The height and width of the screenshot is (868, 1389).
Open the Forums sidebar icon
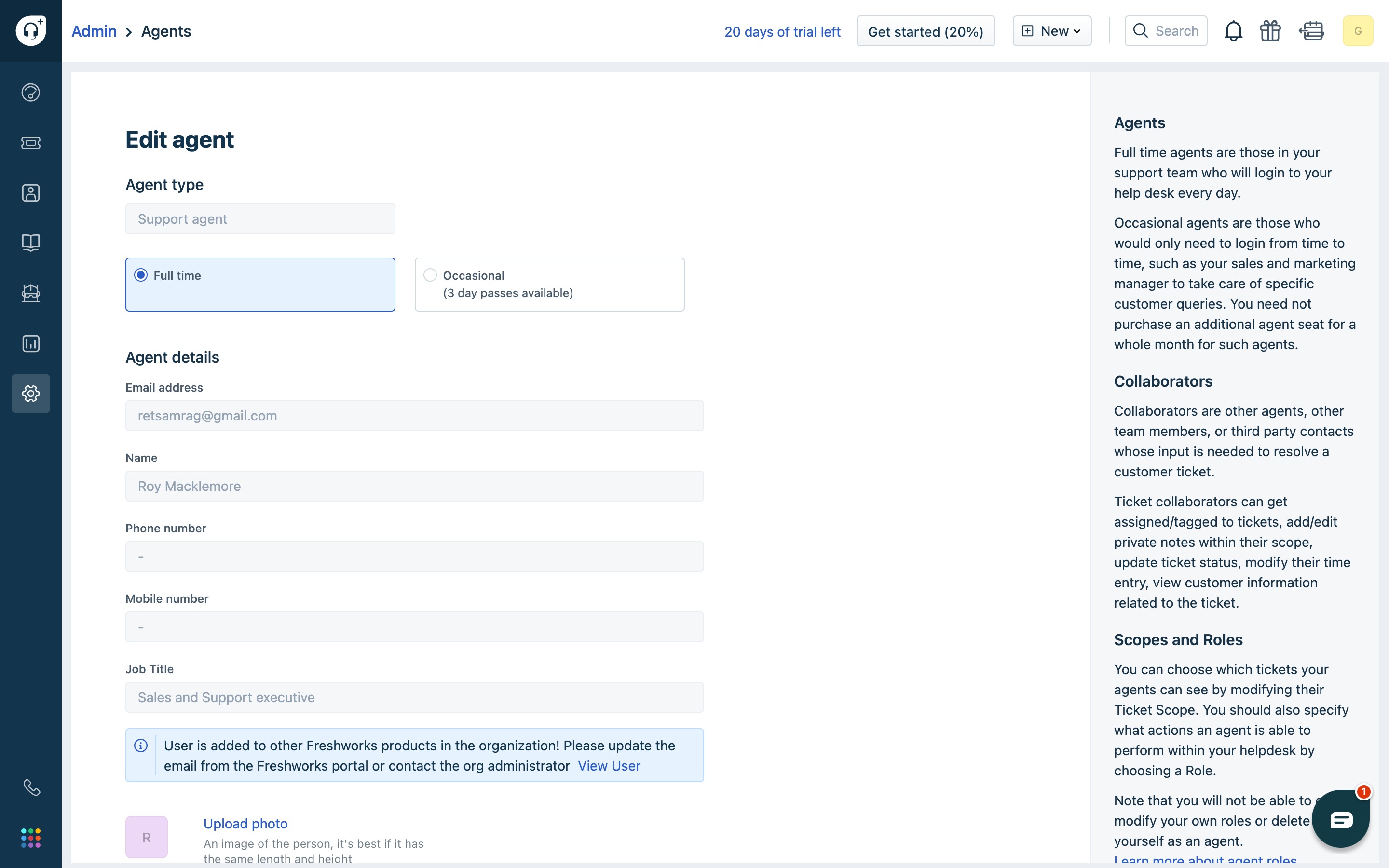[30, 293]
